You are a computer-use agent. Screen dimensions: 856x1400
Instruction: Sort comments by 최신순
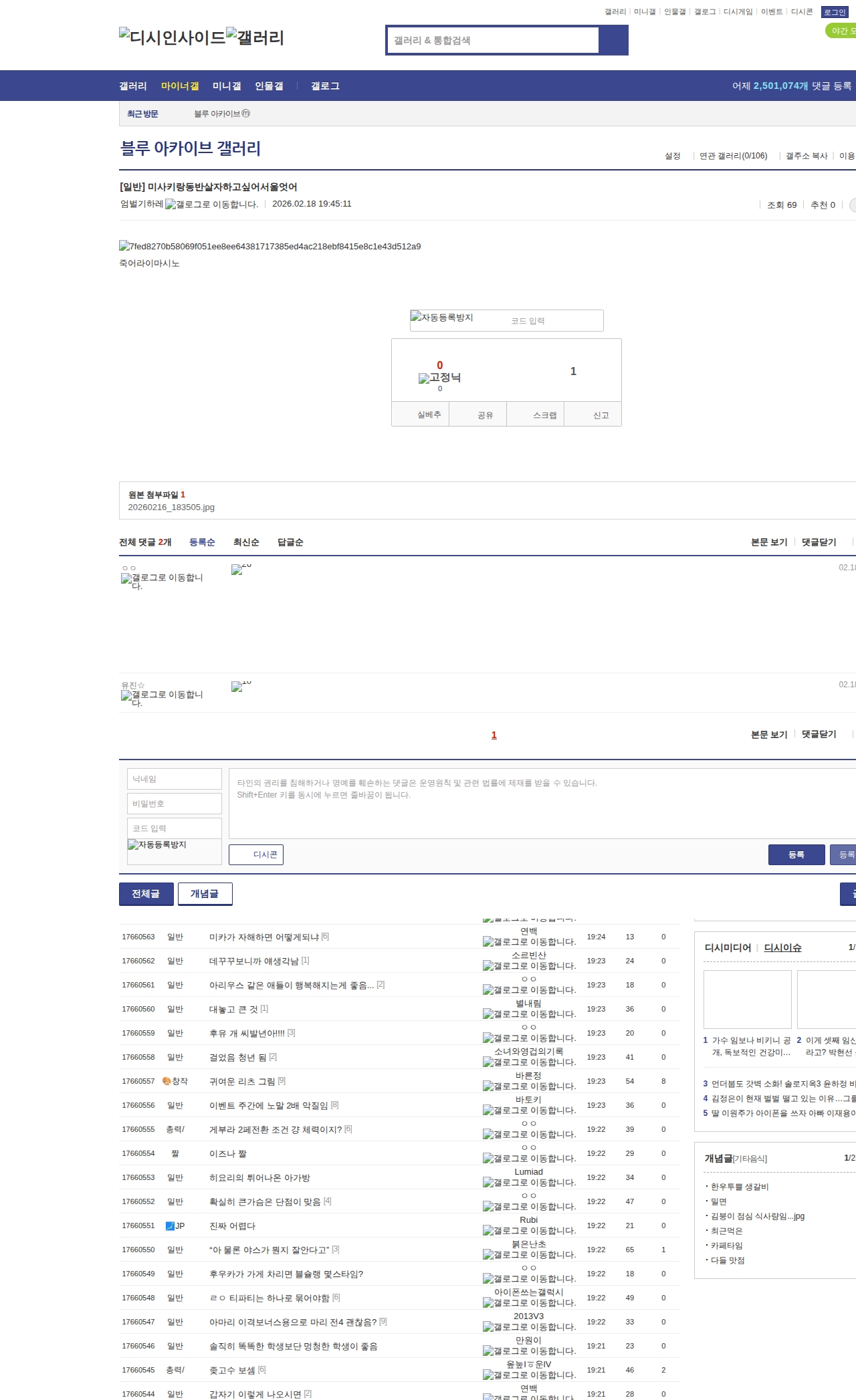tap(246, 542)
